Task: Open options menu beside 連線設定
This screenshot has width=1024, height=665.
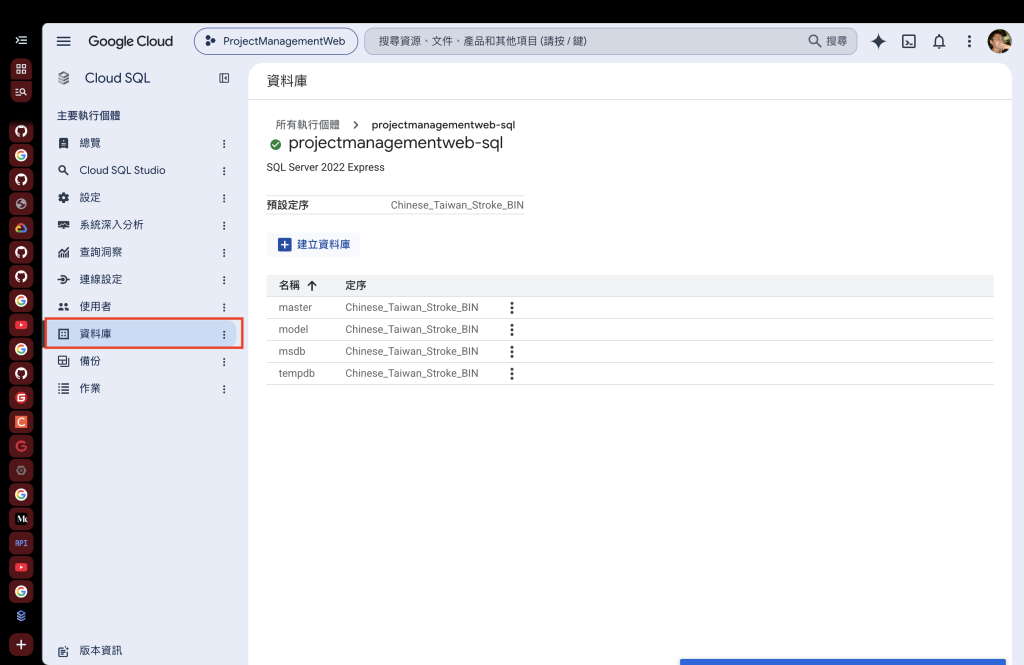Action: tap(224, 280)
